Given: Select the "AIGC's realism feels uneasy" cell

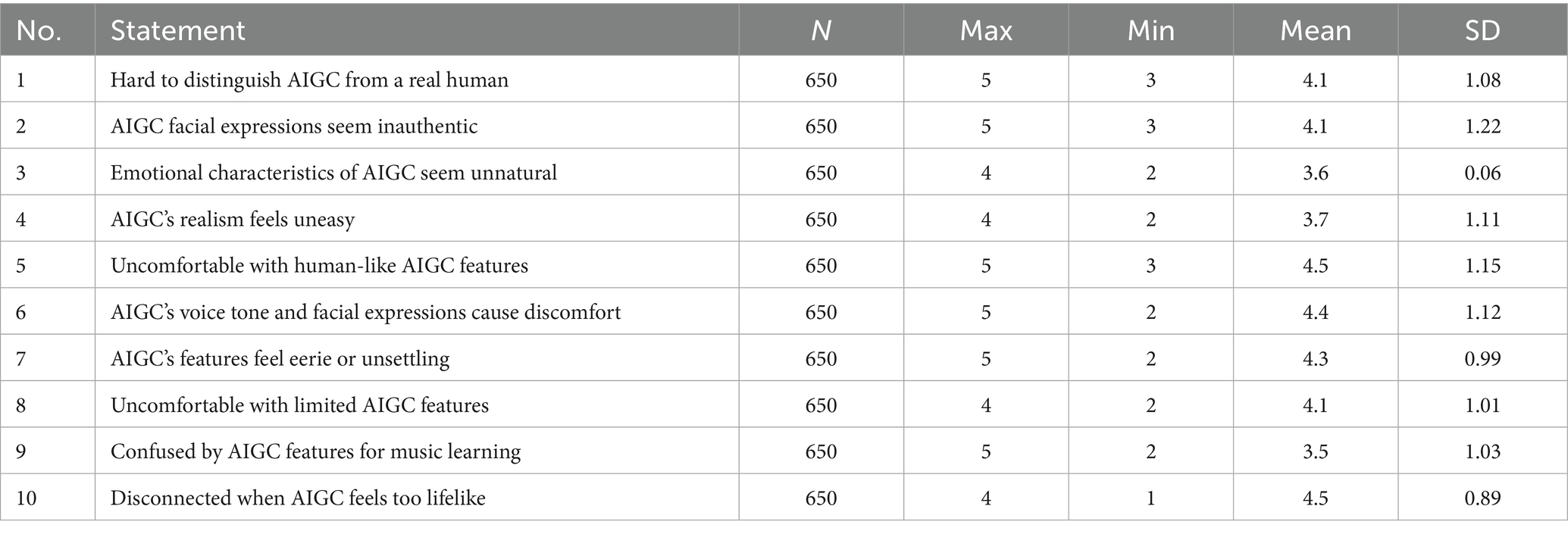Looking at the screenshot, I should click(233, 220).
